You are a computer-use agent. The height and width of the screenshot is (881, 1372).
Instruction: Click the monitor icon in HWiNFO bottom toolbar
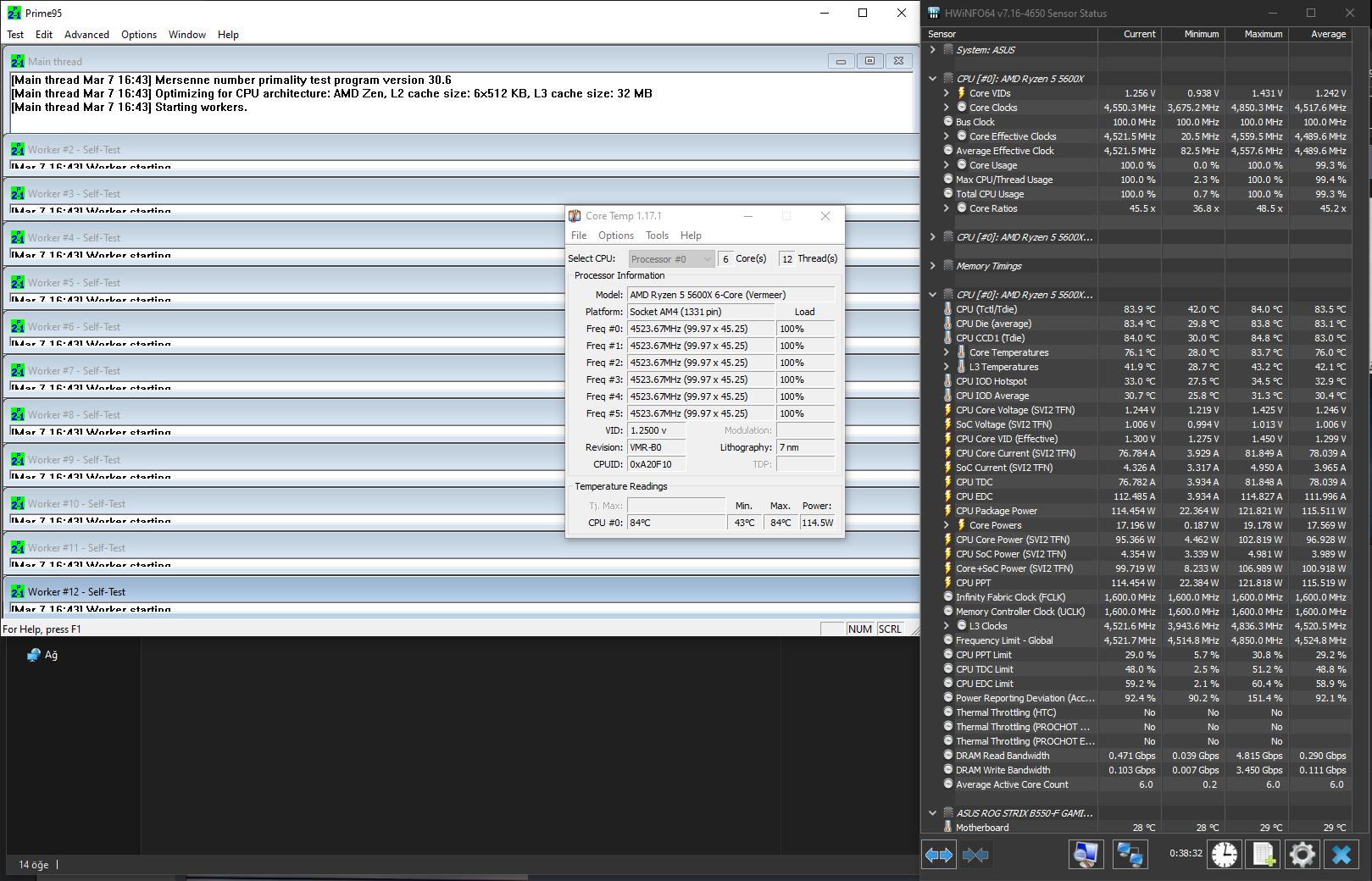[1086, 855]
